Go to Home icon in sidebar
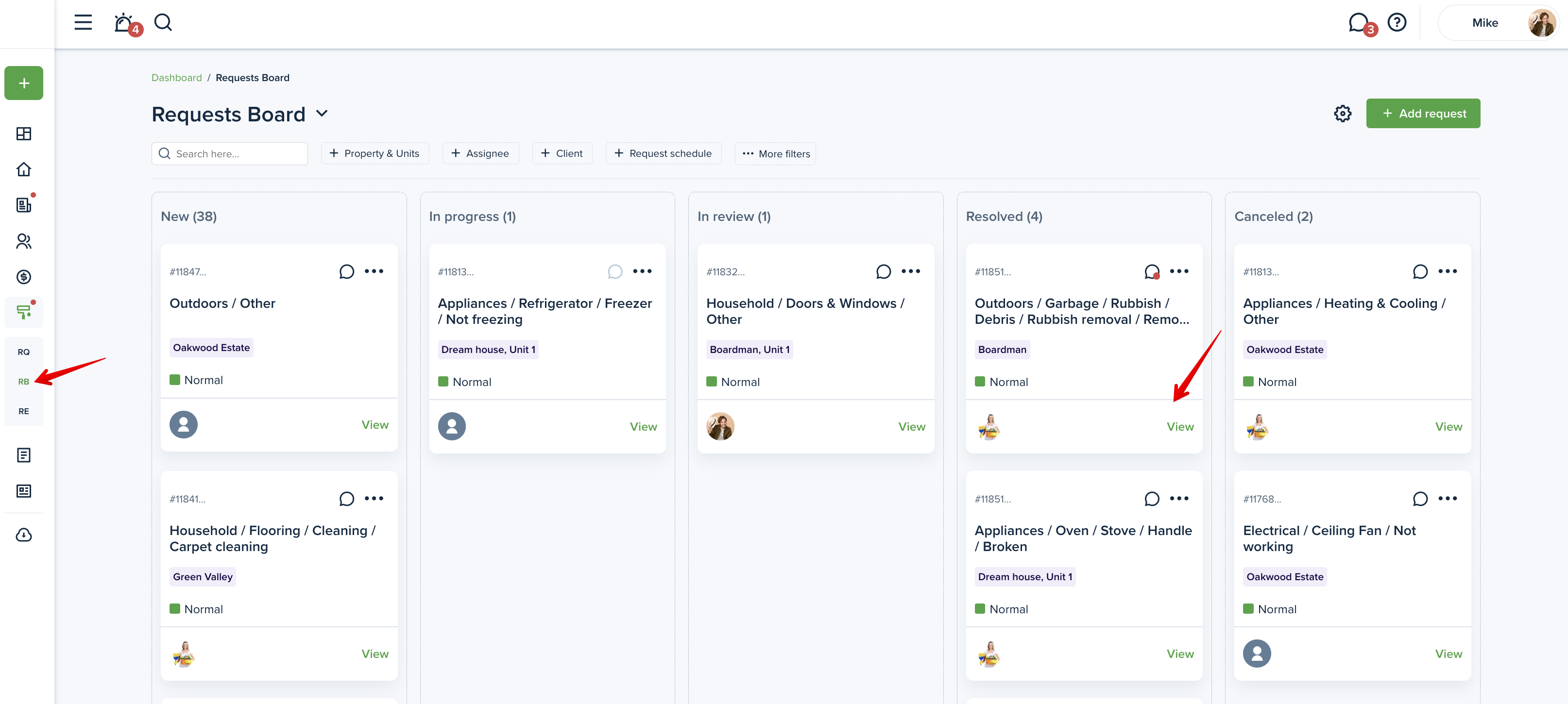This screenshot has height=704, width=1568. pos(24,169)
